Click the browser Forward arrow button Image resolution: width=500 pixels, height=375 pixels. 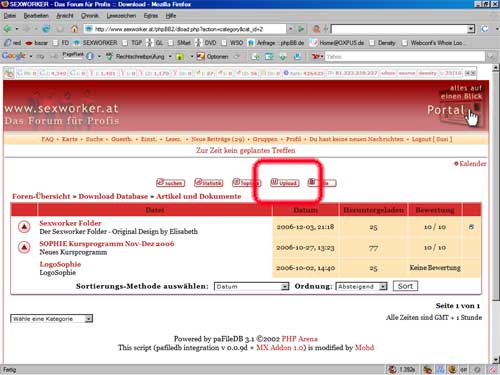(x=26, y=29)
